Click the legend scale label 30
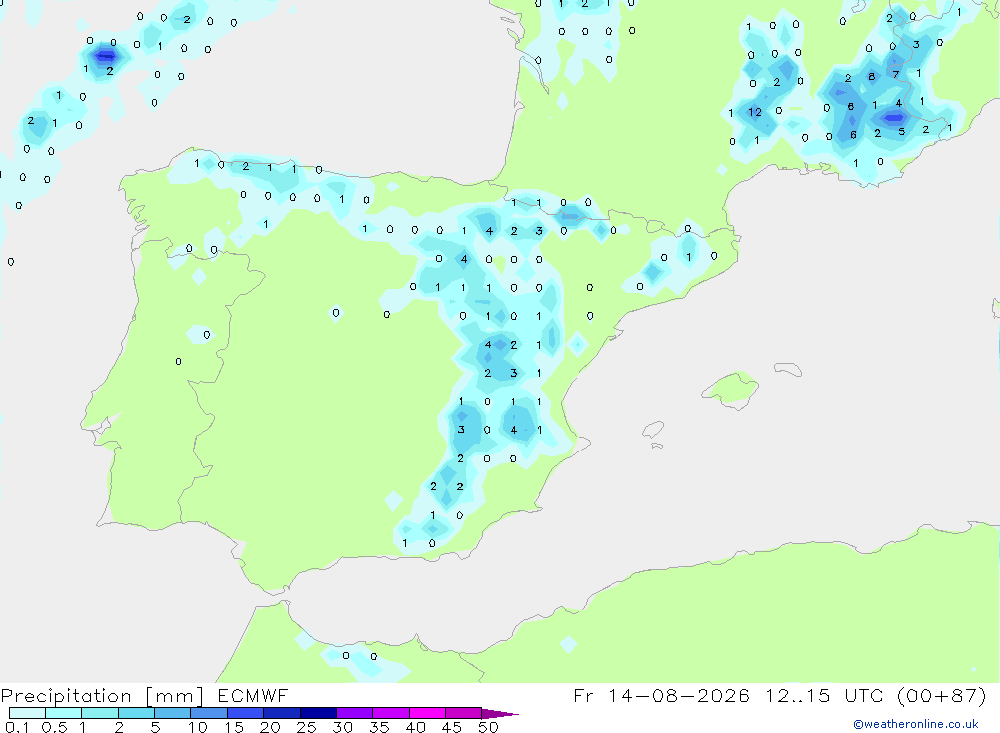This screenshot has width=1000, height=733. [343, 727]
